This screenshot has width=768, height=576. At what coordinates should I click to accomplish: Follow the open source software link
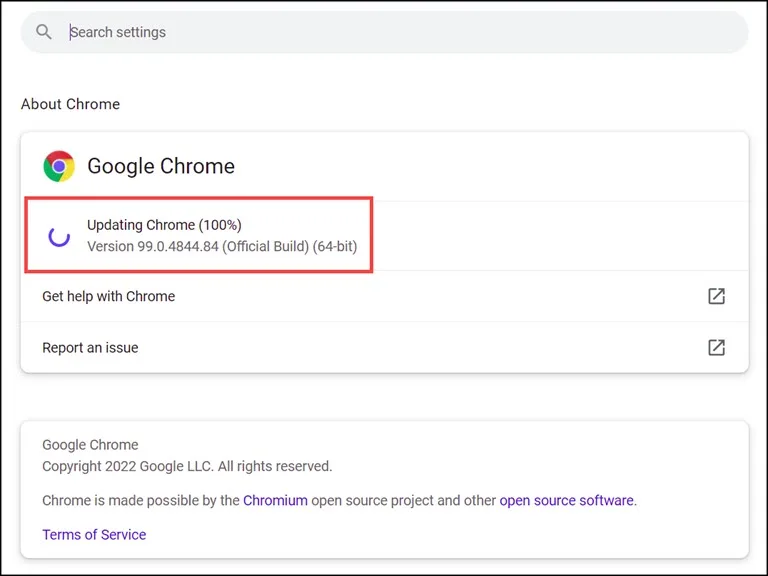coord(566,500)
